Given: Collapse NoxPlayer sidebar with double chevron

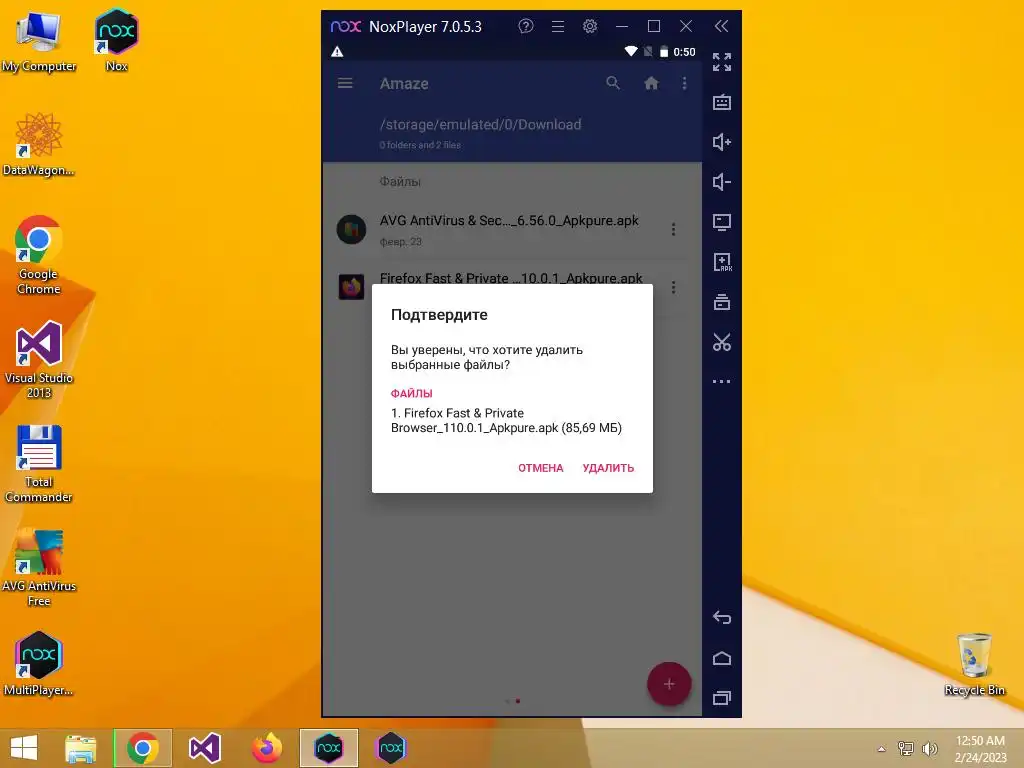Looking at the screenshot, I should pyautogui.click(x=721, y=26).
